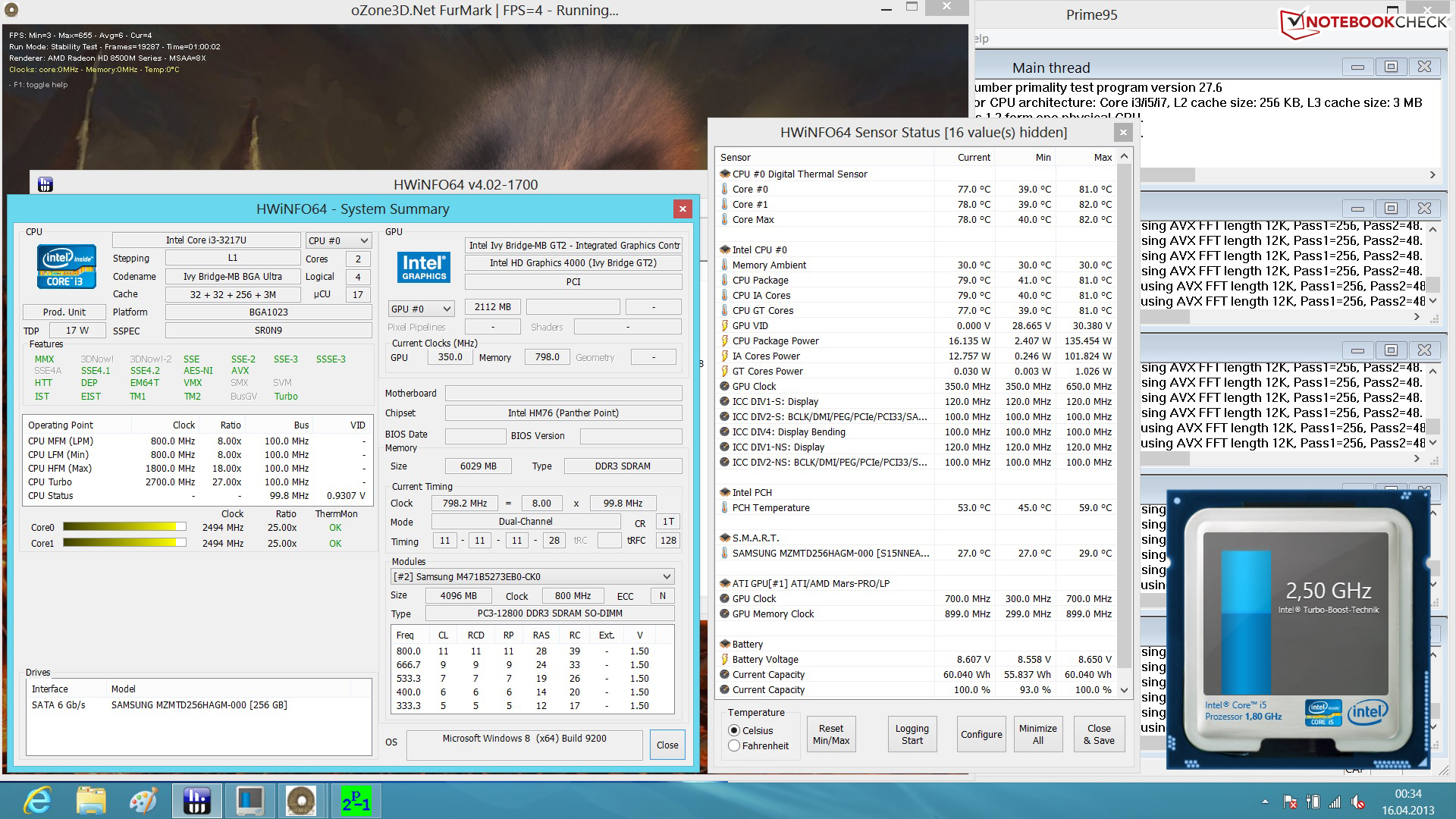Click the Intel Graphics logo
Viewport: 1456px width, 819px height.
(424, 268)
